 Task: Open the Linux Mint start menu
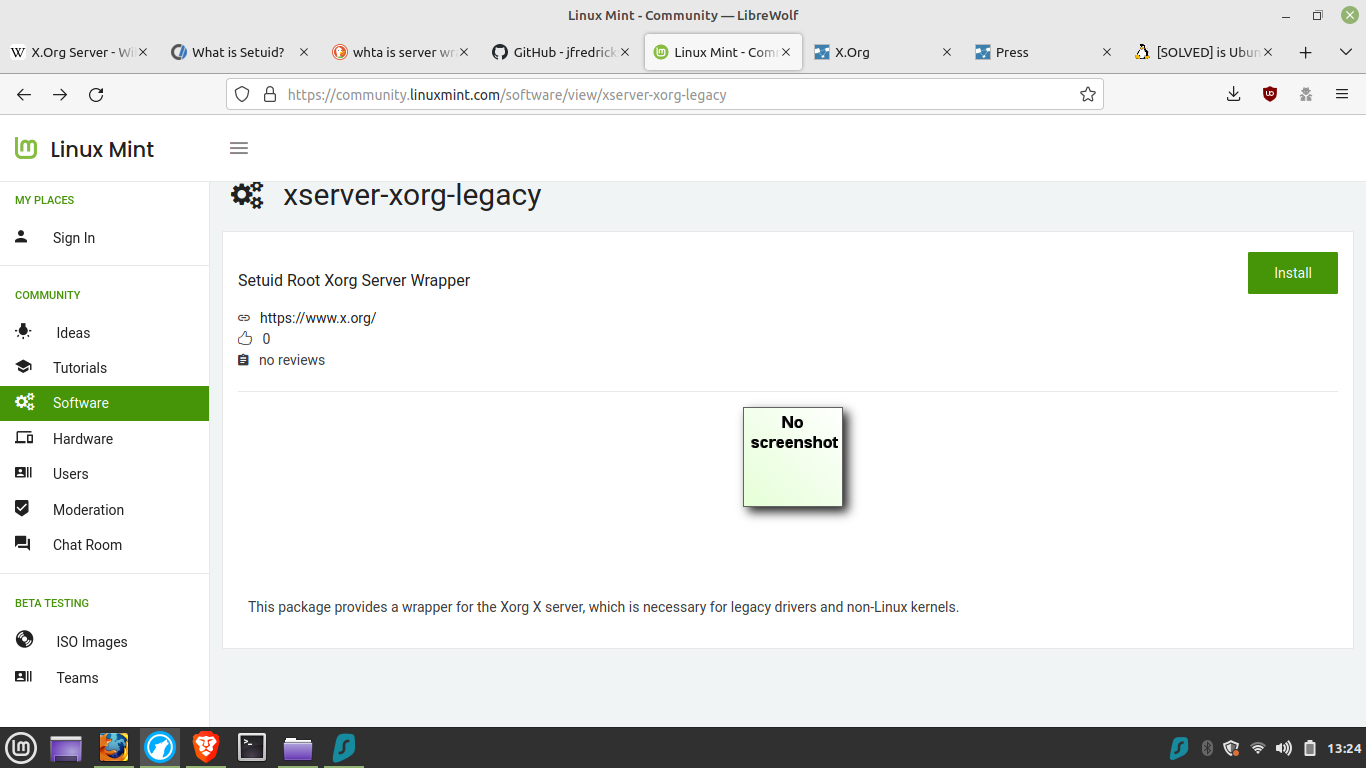(x=21, y=748)
